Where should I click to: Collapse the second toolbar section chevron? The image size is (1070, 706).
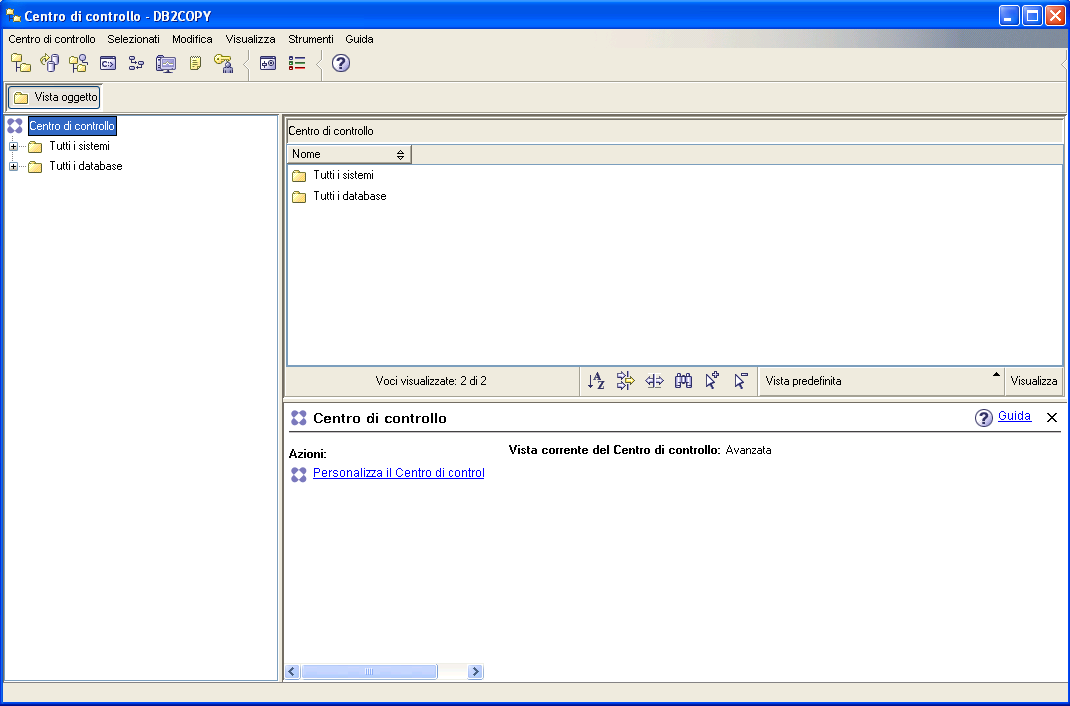coord(319,65)
